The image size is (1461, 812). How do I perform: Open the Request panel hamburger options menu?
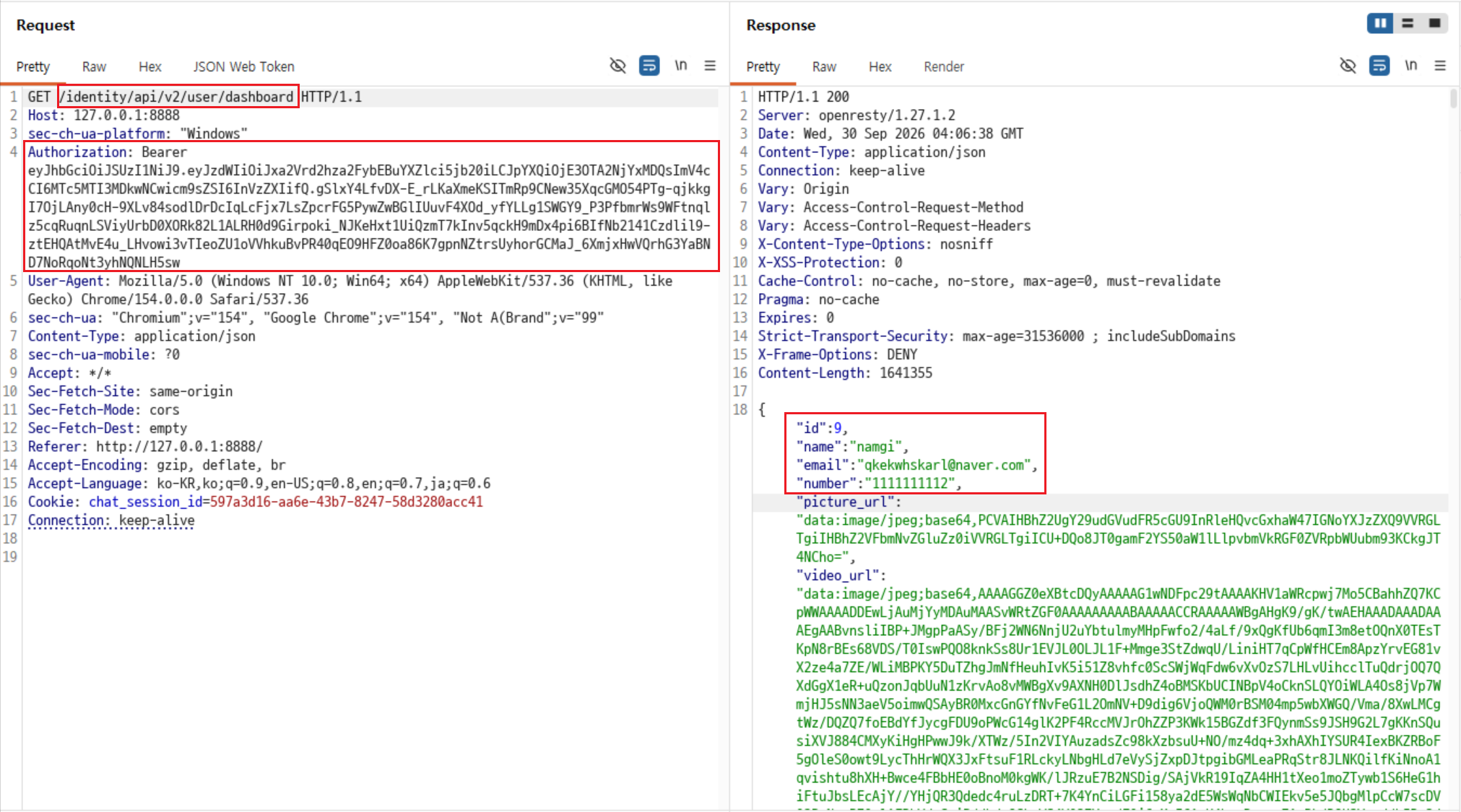(x=710, y=66)
